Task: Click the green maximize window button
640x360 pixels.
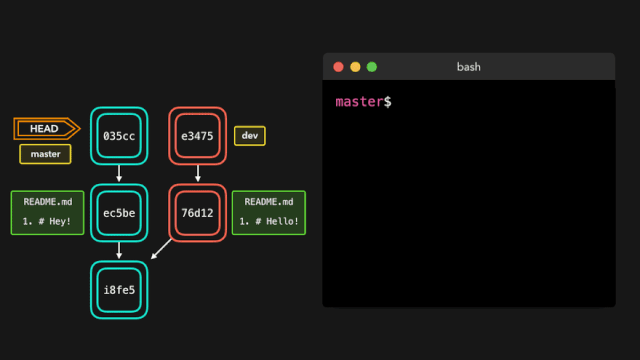Action: [372, 67]
